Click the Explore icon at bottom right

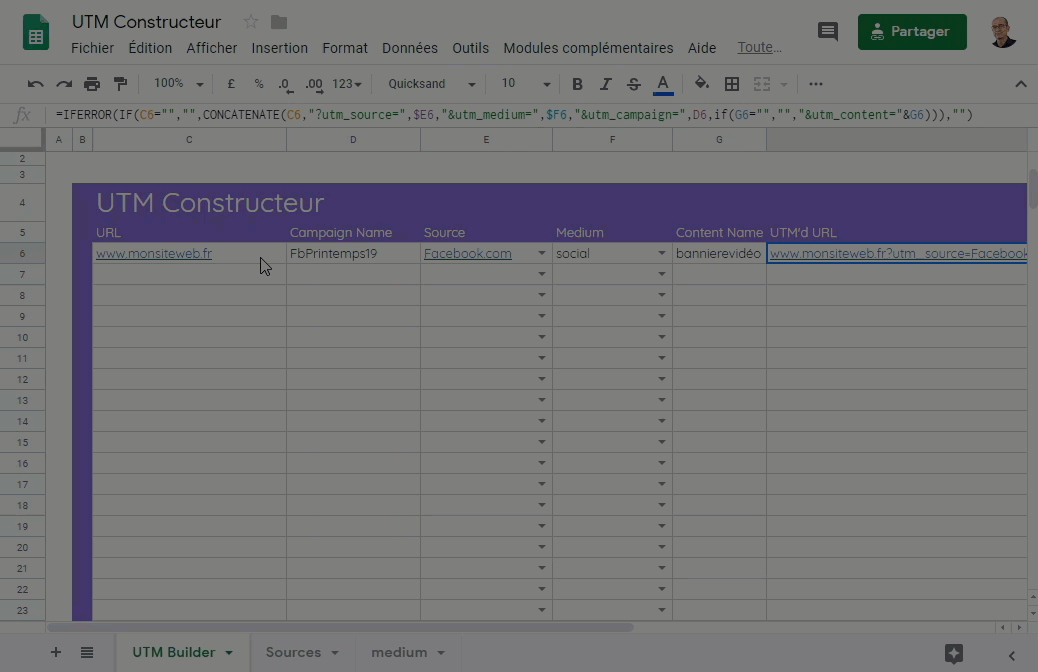[x=953, y=653]
